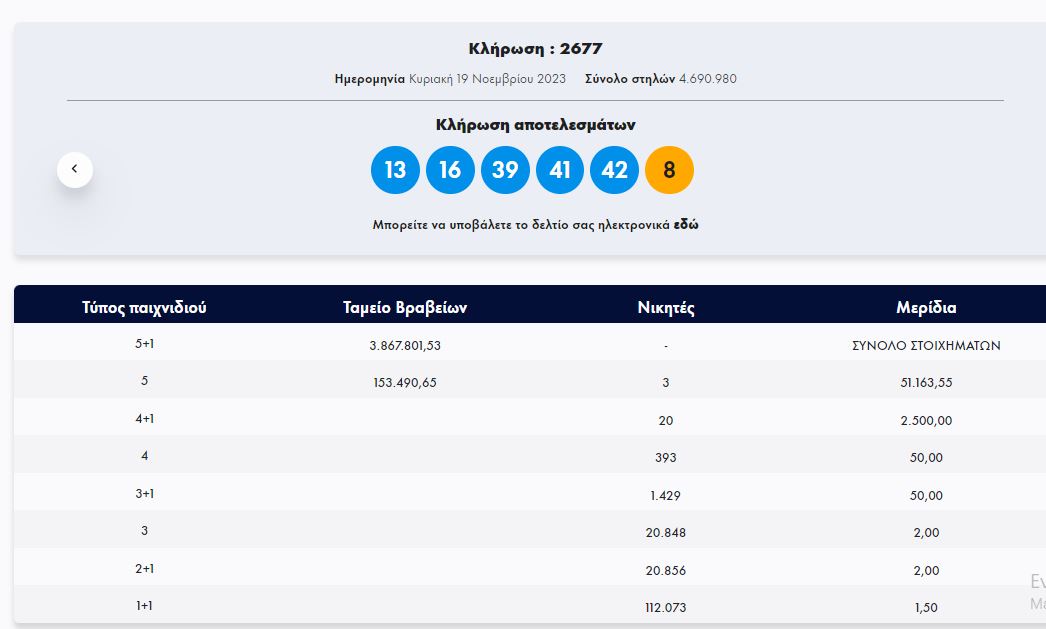Click the blue ball number 13
This screenshot has width=1046, height=629.
395,170
